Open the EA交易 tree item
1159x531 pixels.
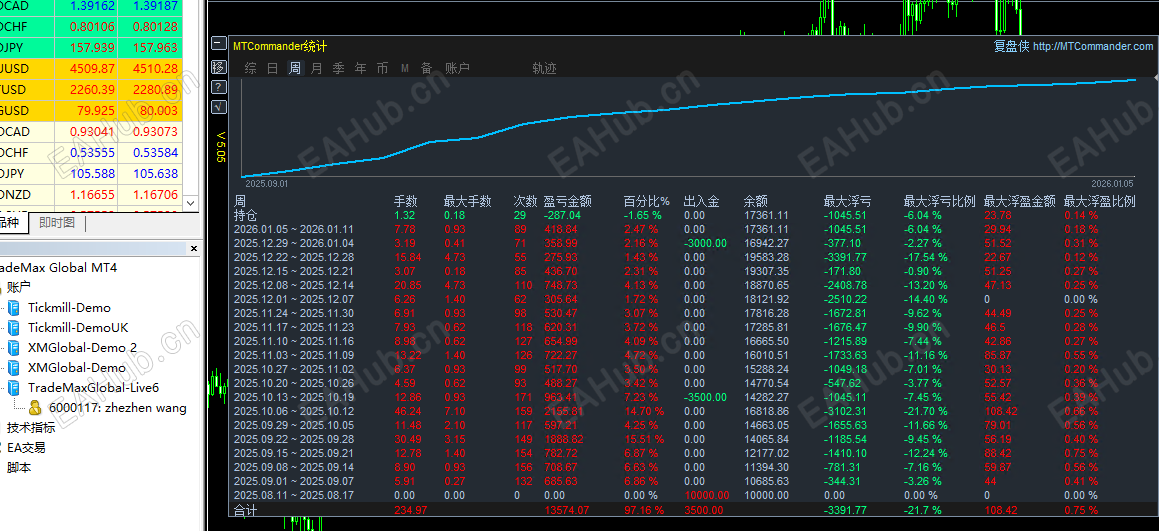point(26,447)
